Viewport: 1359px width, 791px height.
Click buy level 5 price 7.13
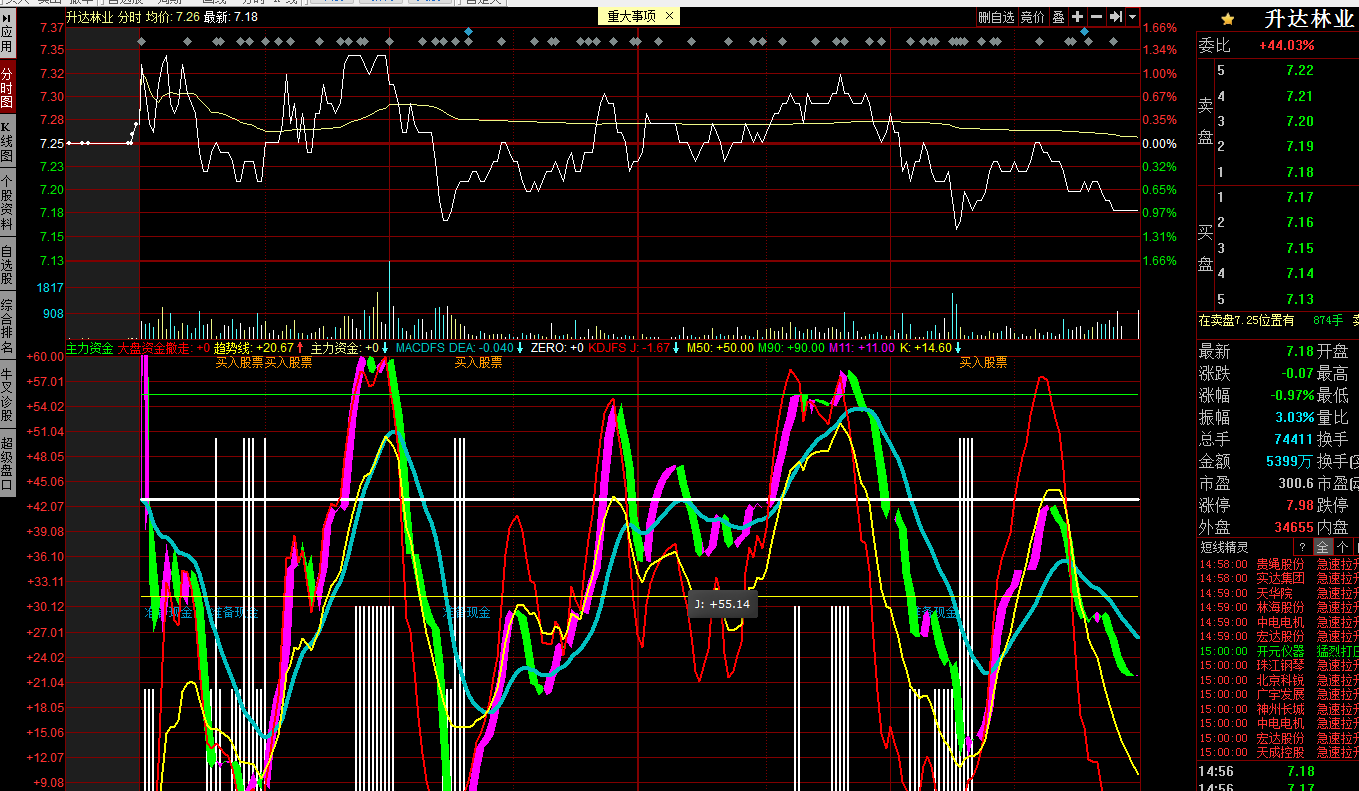(x=1300, y=299)
